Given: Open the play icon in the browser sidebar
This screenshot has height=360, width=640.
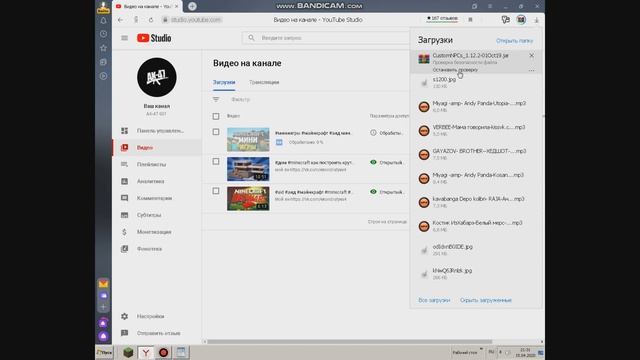Looking at the screenshot, I should pyautogui.click(x=103, y=76).
